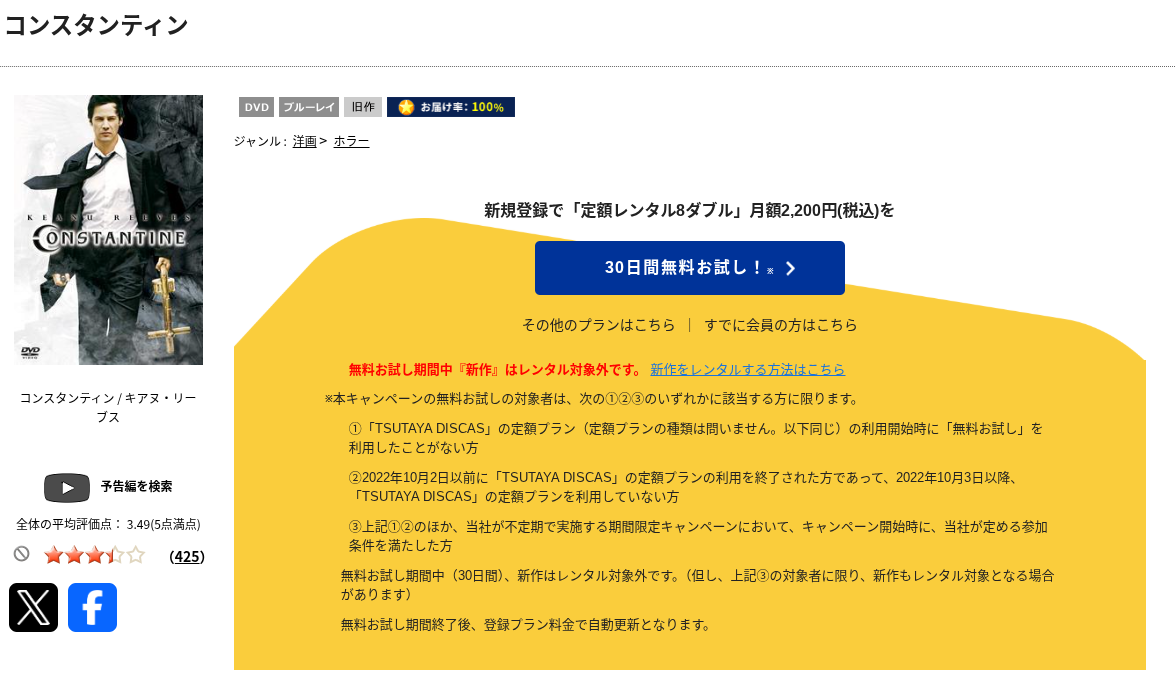Click condition ① text about TSUTAYA DISCAS
The width and height of the screenshot is (1176, 683).
click(x=696, y=438)
